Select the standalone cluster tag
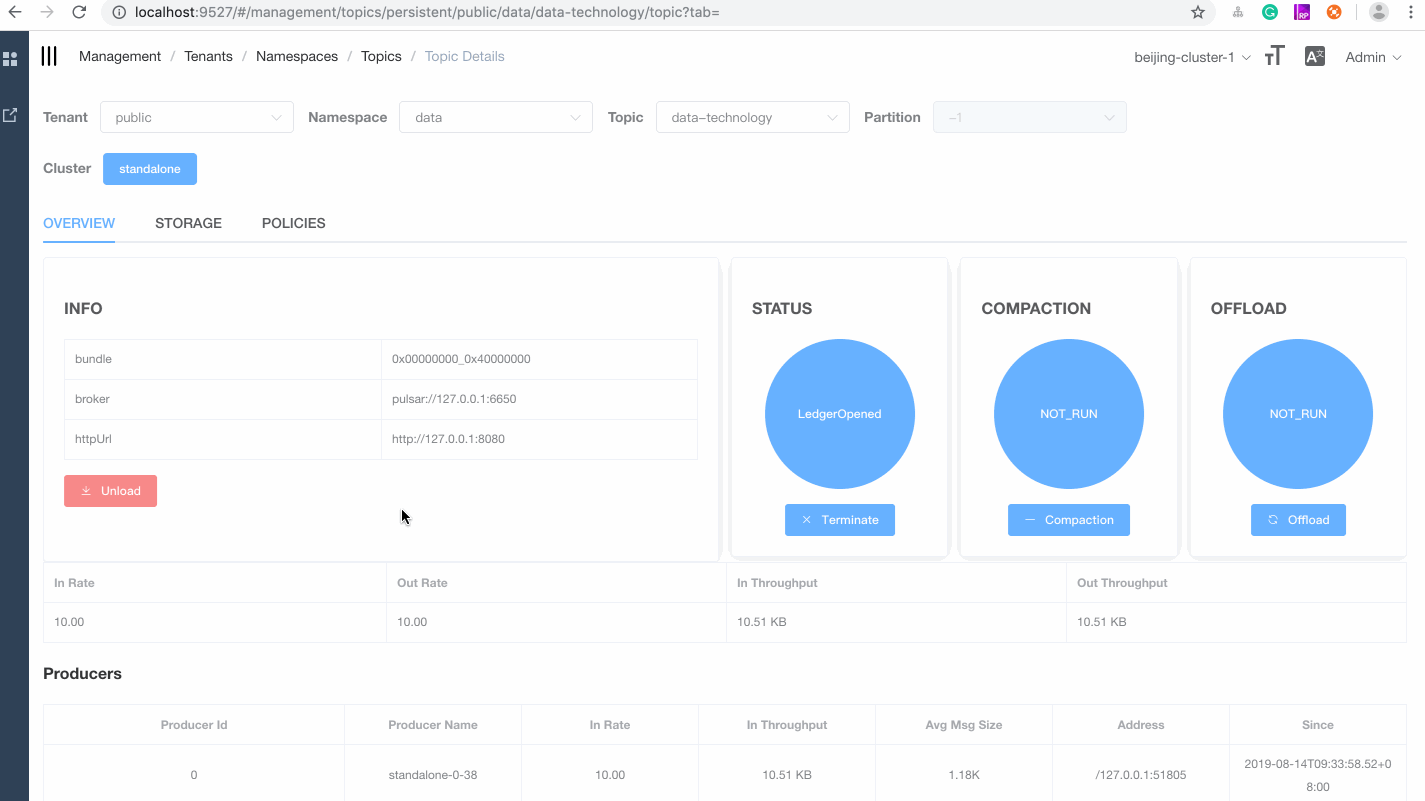This screenshot has height=801, width=1425. (x=149, y=168)
